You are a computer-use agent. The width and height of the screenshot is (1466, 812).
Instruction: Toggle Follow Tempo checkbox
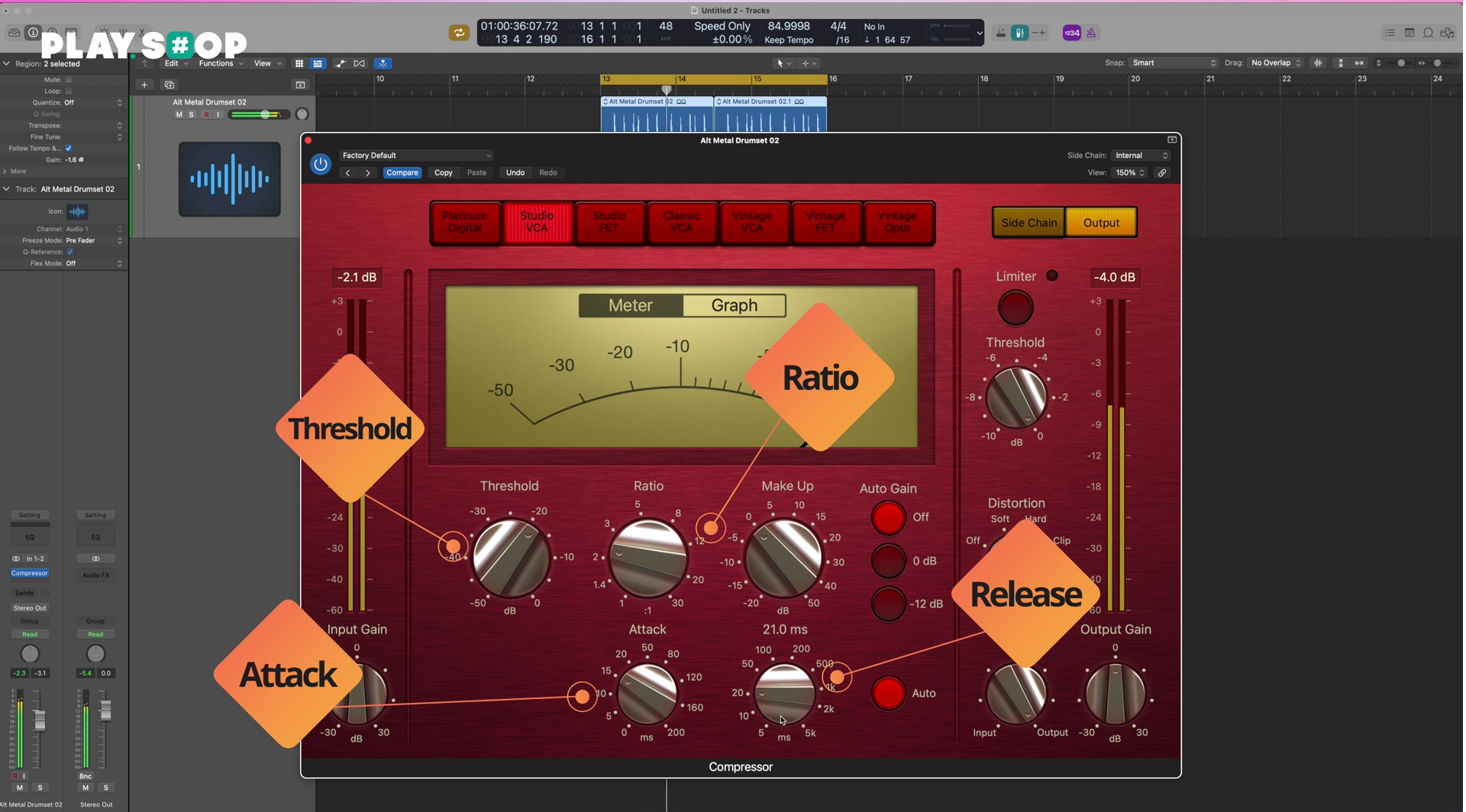69,148
